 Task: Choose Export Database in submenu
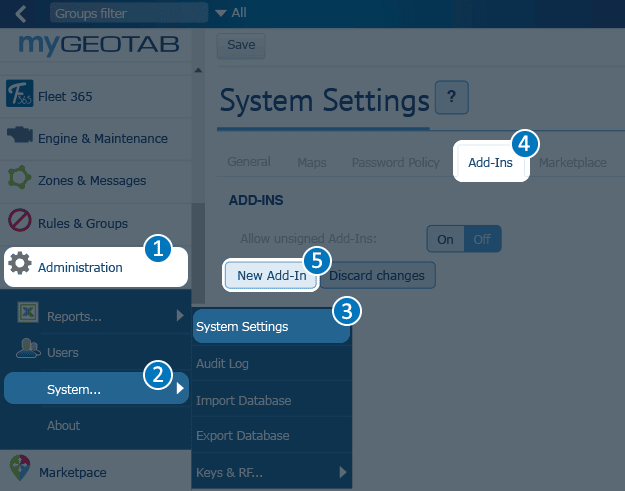coord(271,436)
